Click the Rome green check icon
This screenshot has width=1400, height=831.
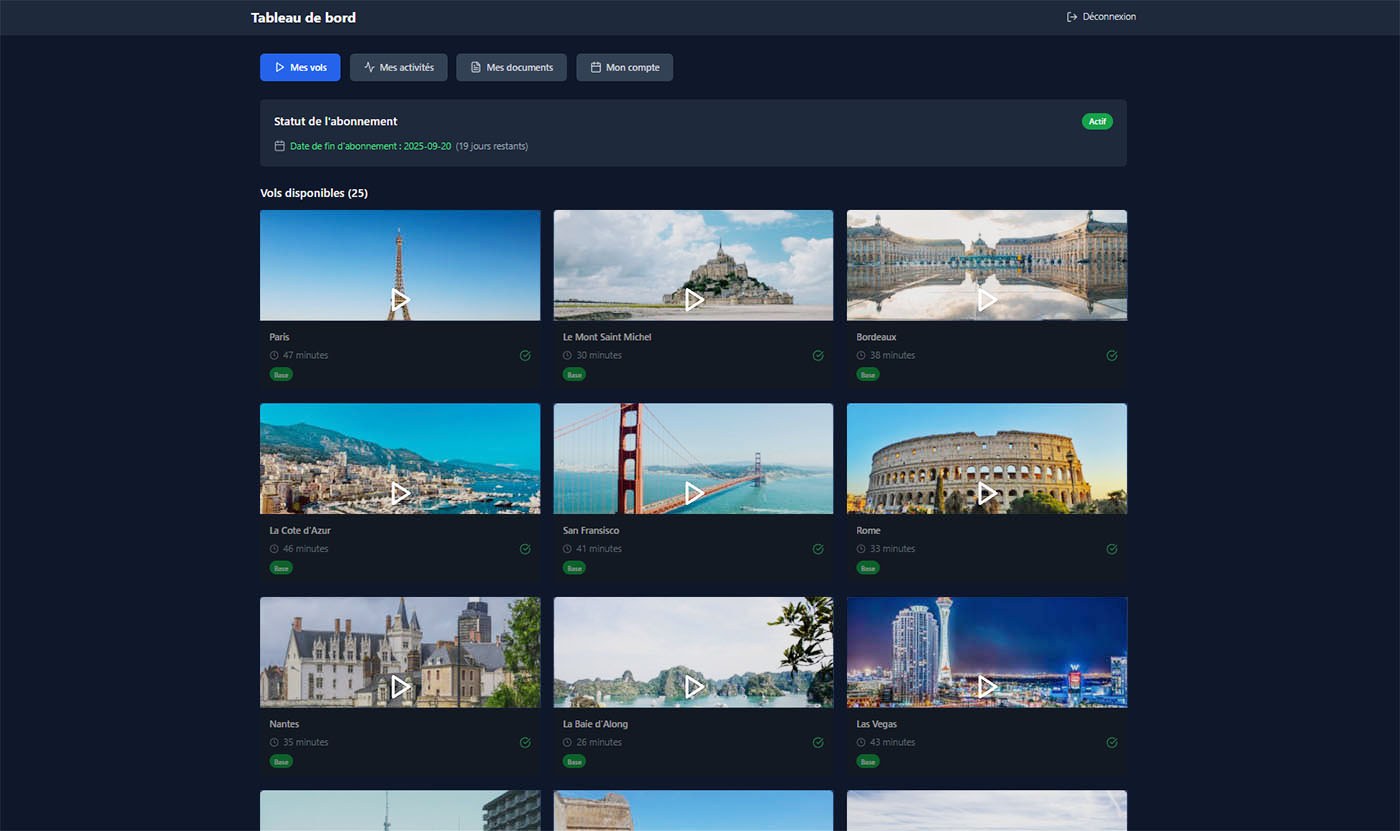click(1111, 549)
